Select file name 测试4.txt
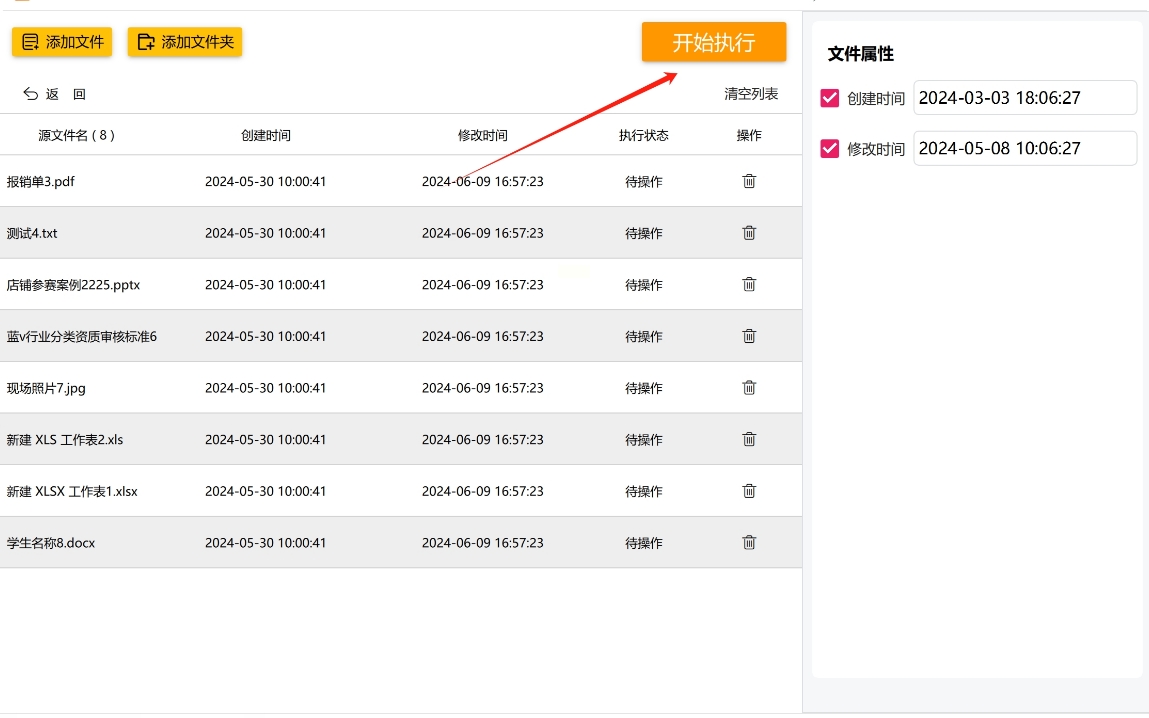Image resolution: width=1149 pixels, height=718 pixels. (32, 233)
